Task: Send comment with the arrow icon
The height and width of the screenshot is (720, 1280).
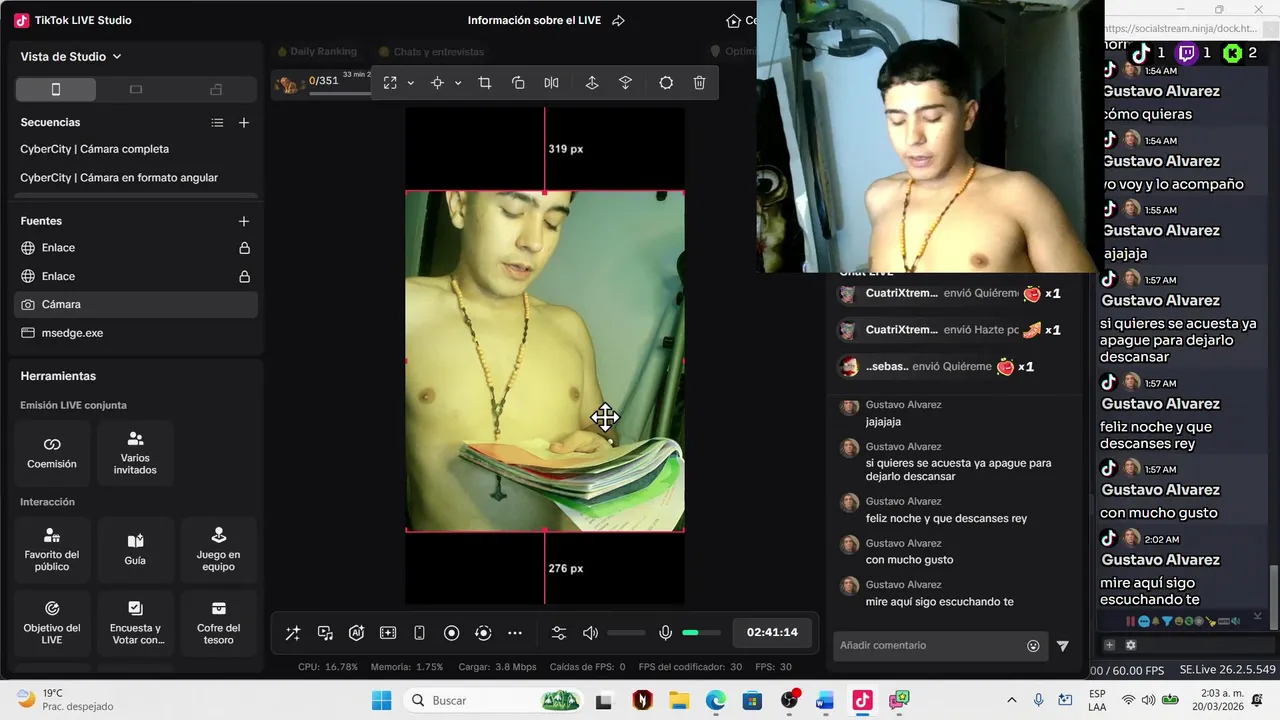Action: pyautogui.click(x=1063, y=646)
